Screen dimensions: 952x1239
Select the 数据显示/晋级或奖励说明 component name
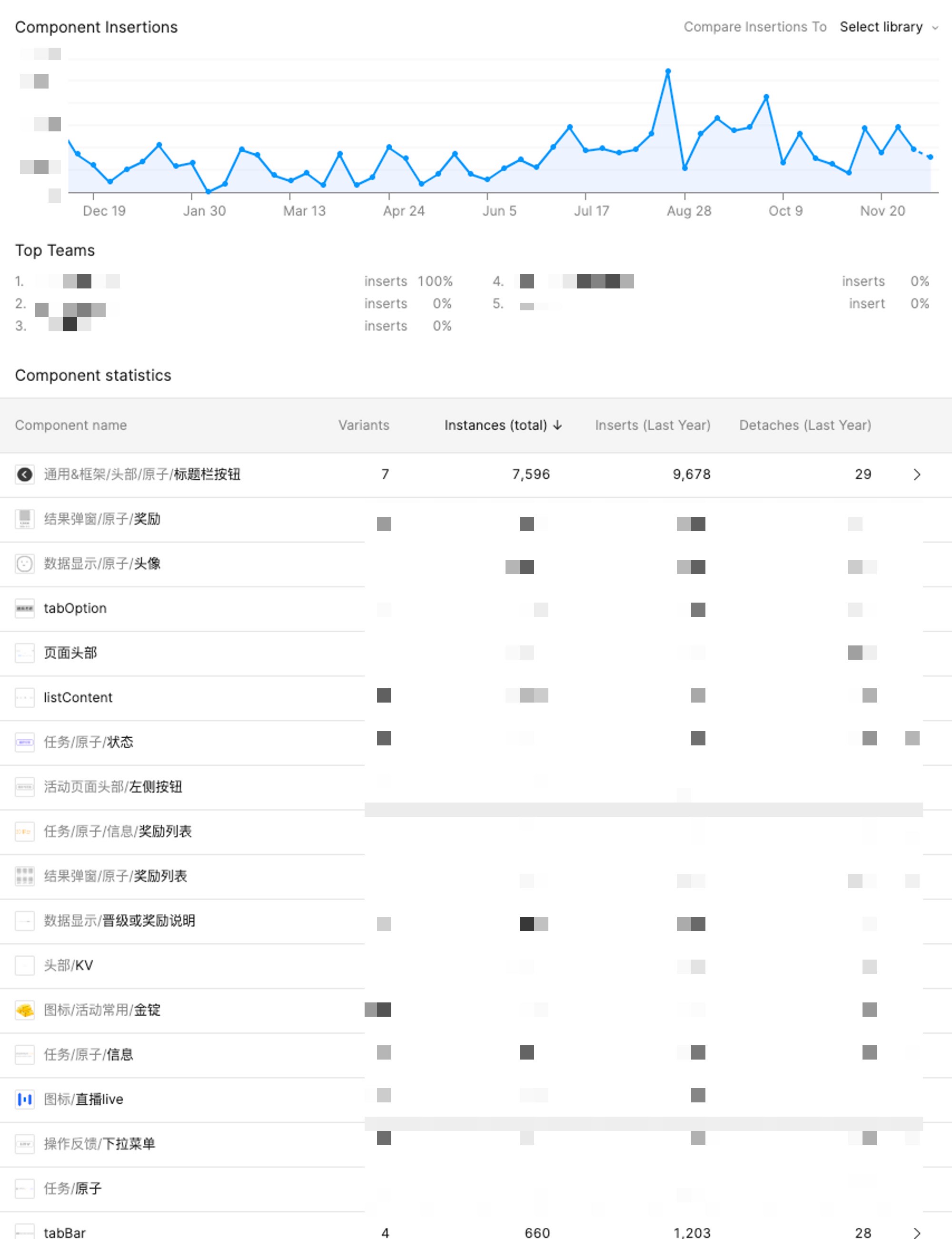(119, 921)
